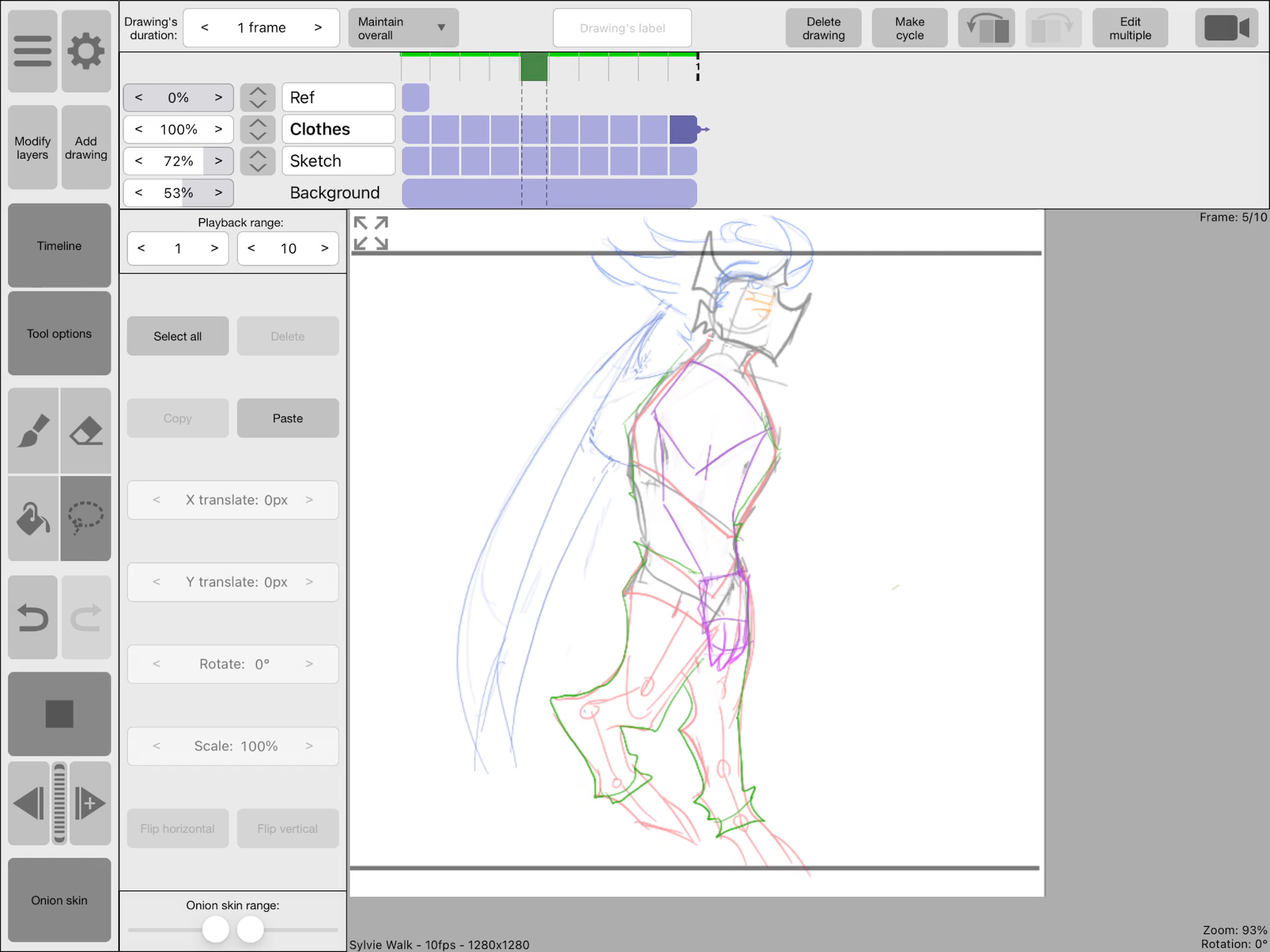Open the Maintain overall dropdown
1270x952 pixels.
[403, 28]
